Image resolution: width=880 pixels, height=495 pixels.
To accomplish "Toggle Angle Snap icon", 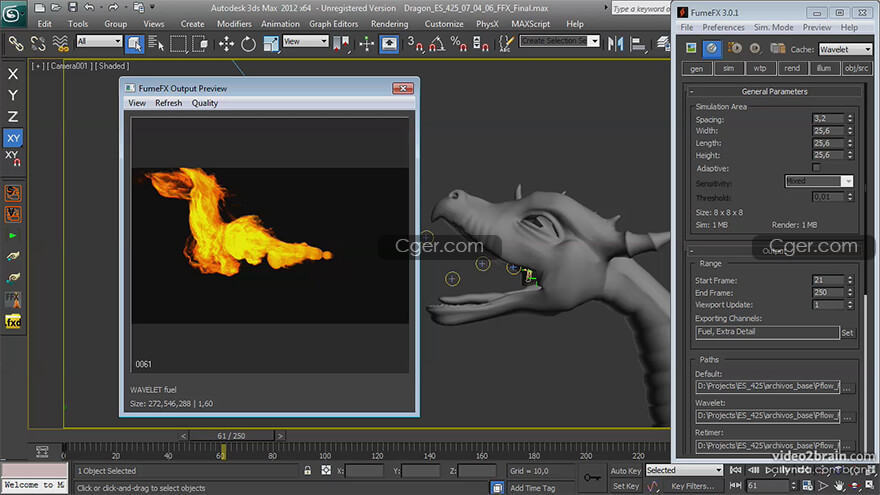I will (437, 43).
